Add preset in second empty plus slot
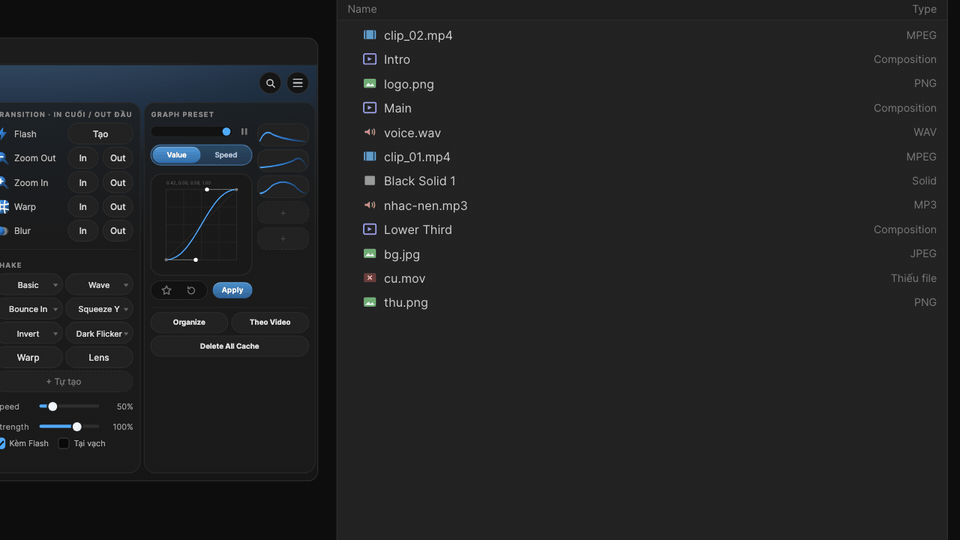The width and height of the screenshot is (960, 540). coord(283,239)
